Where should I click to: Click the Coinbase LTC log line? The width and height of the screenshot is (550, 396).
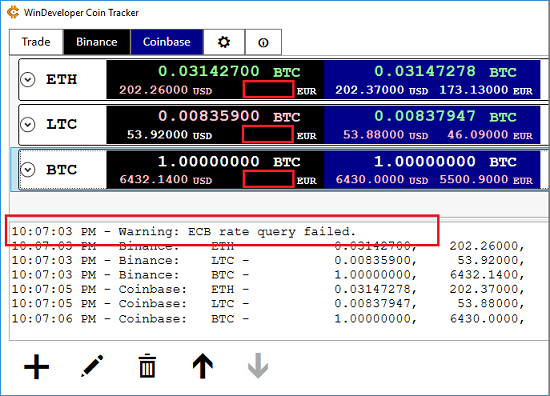pyautogui.click(x=268, y=303)
